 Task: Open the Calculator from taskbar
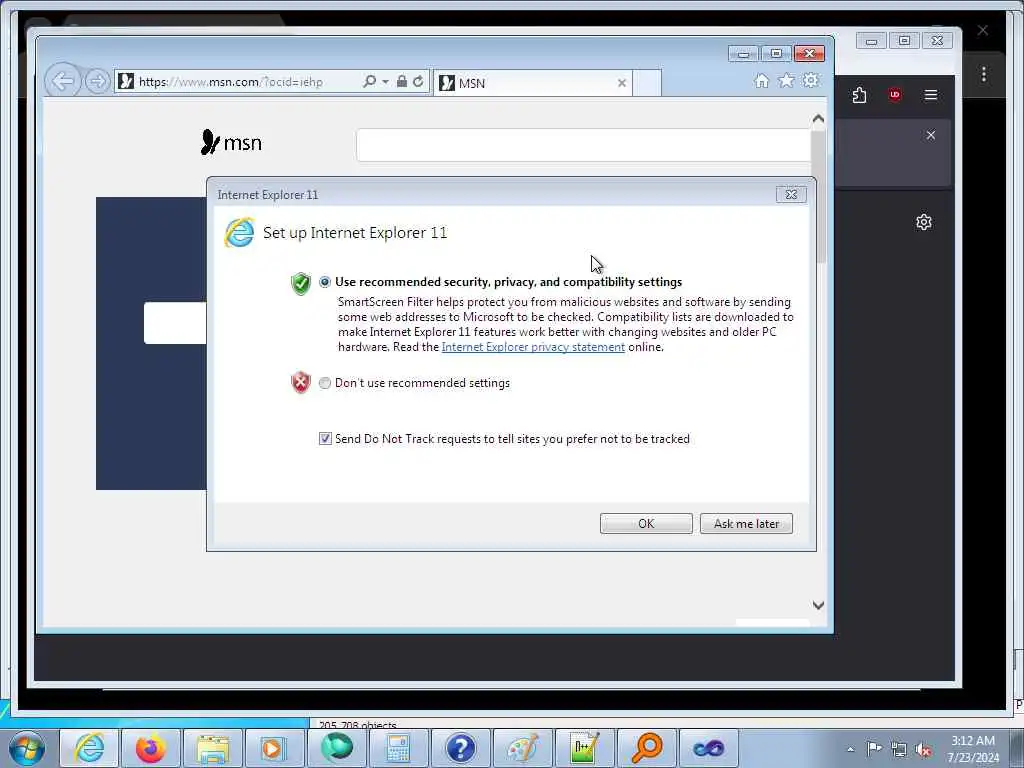[x=398, y=748]
